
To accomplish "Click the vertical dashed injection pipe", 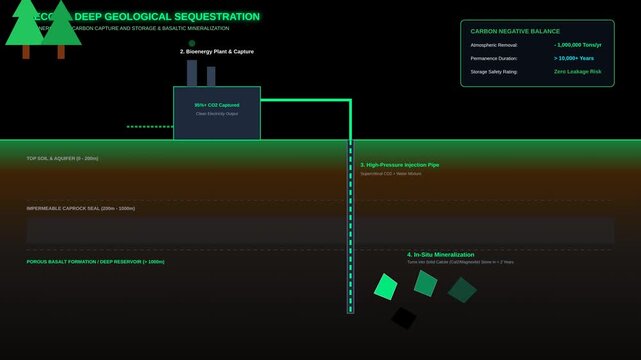I will click(350, 227).
